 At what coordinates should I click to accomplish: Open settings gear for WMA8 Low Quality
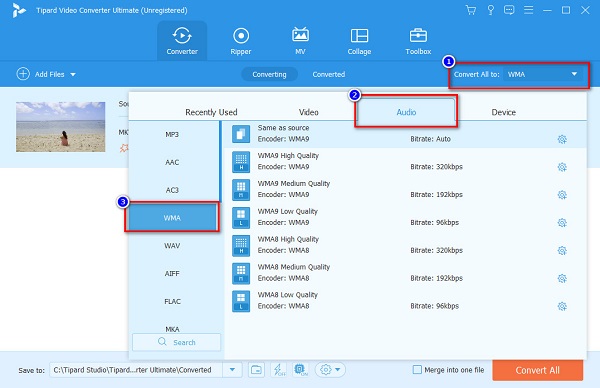[562, 306]
